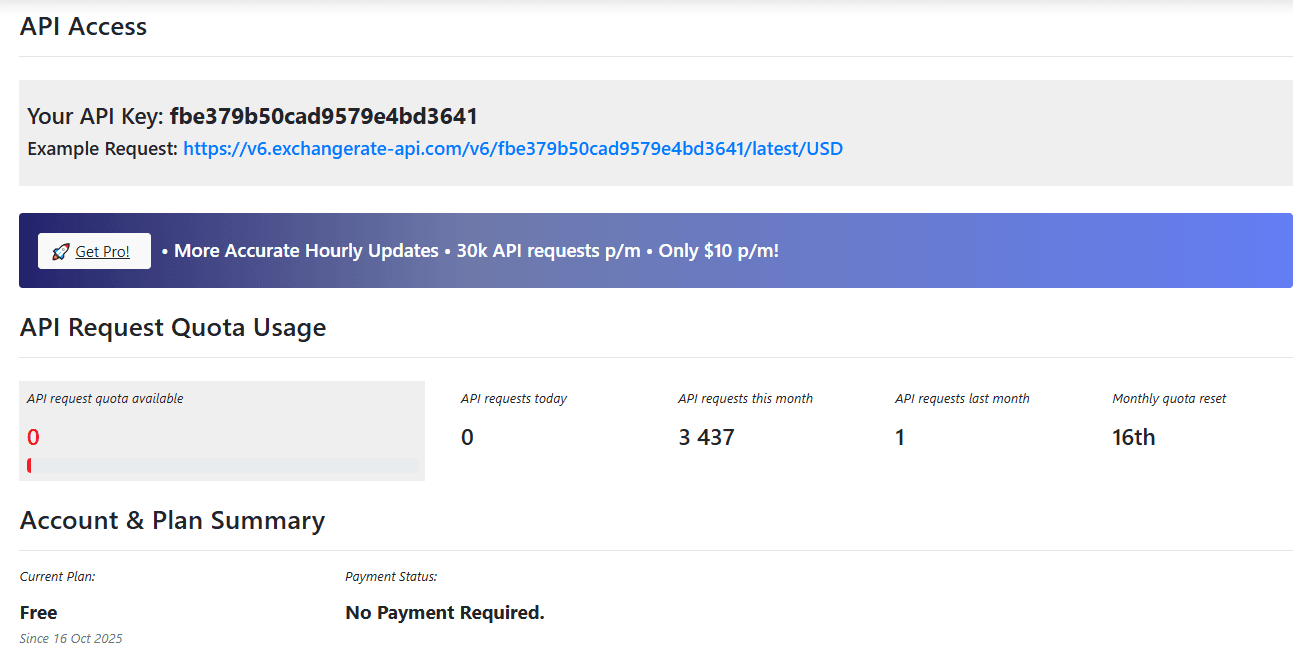Click the rocket icon on Get Pro button

pos(60,252)
